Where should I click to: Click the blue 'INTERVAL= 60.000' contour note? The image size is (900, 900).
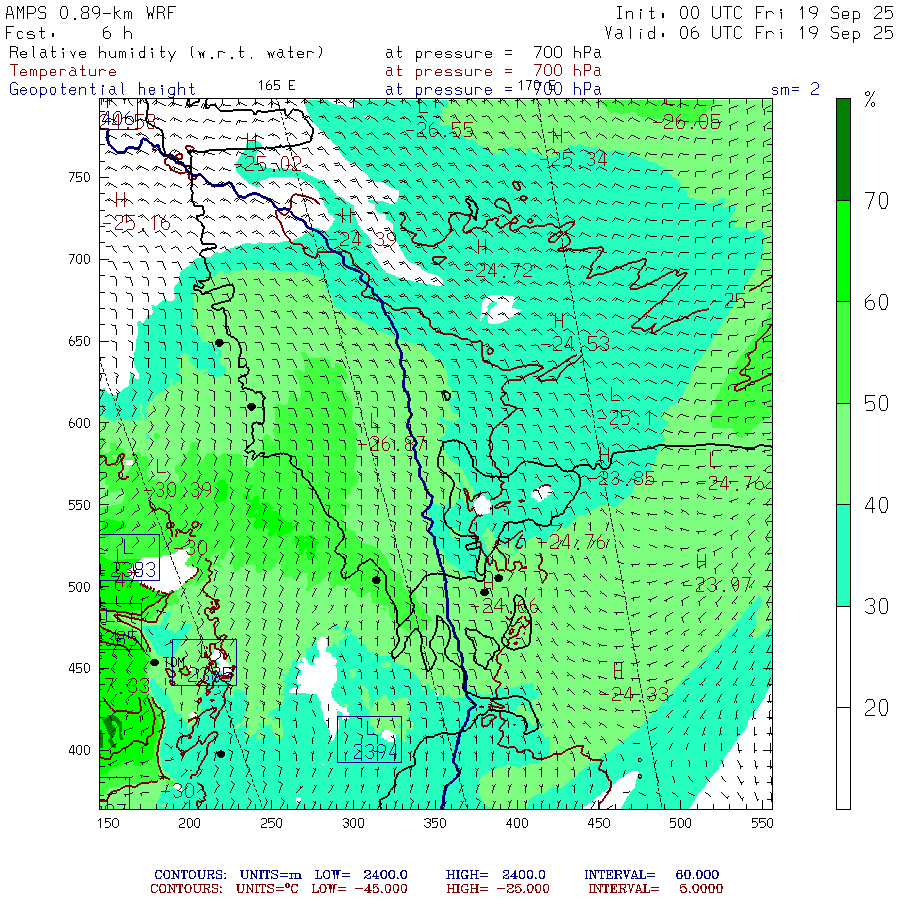[x=651, y=875]
